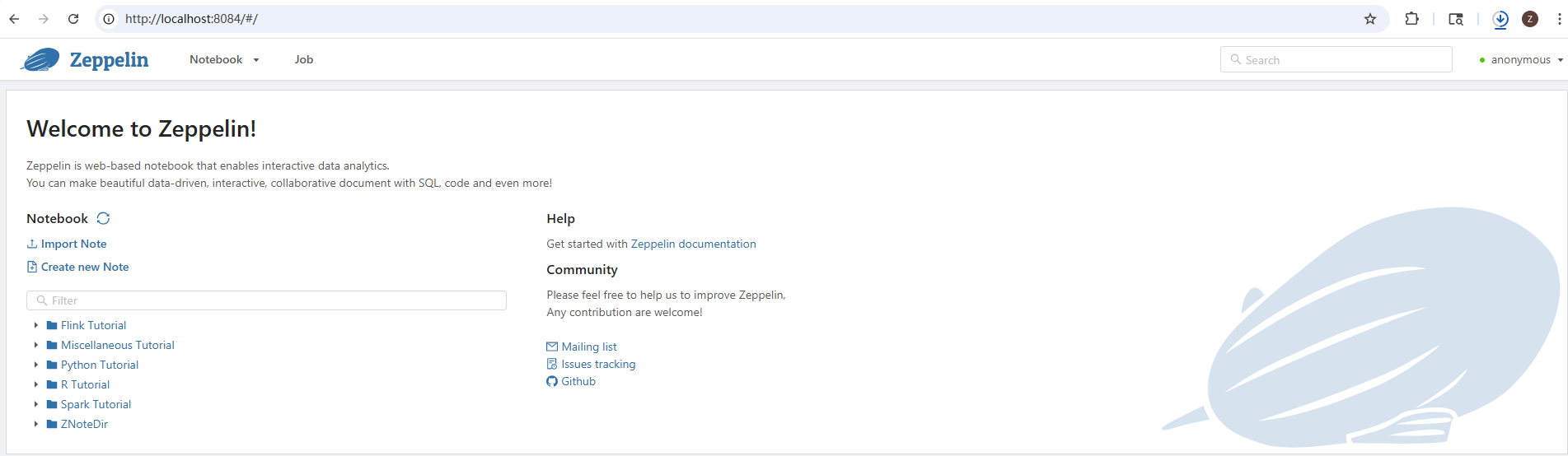Screen dimensions: 1568x456
Task: Click the R Tutorial folder icon
Action: click(x=52, y=384)
